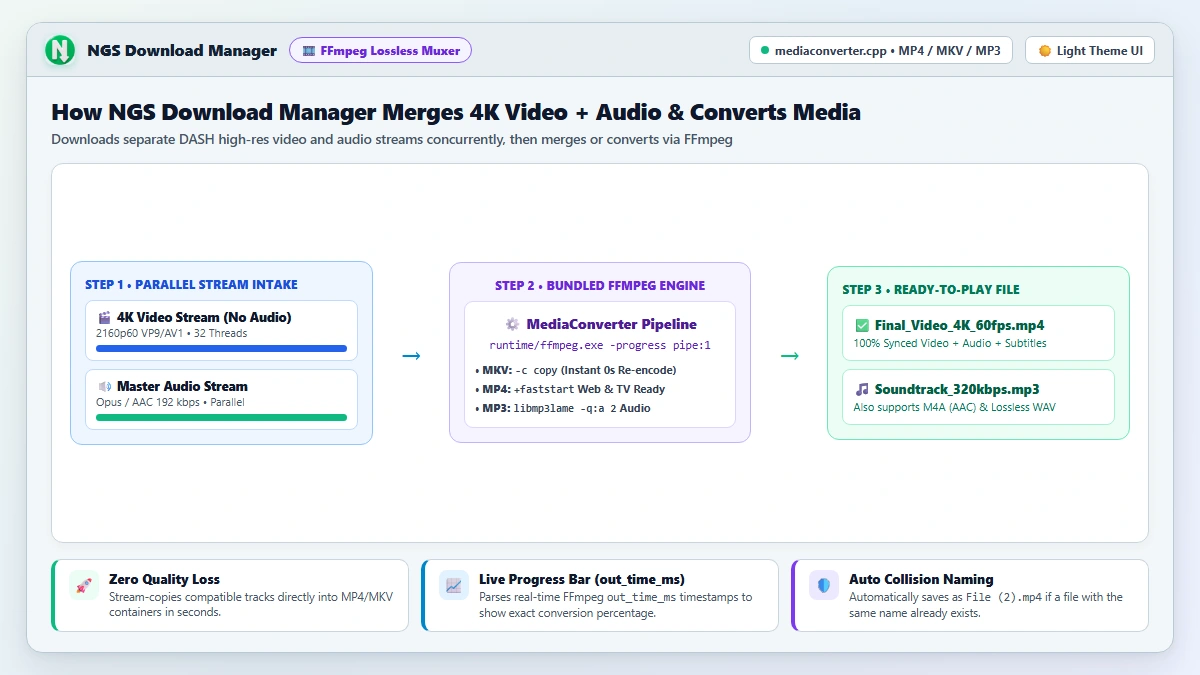
Task: Click the Parses real-time FFmpeg out_time_ms description
Action: 616,604
